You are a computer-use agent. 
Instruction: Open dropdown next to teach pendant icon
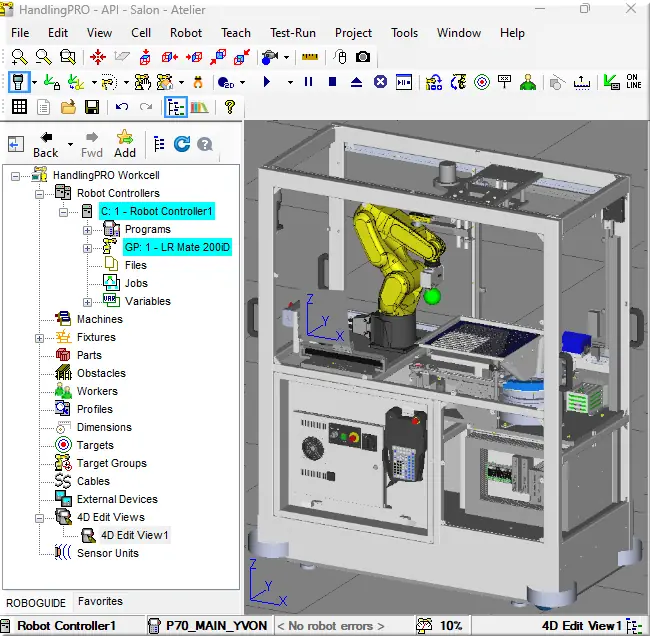(34, 83)
